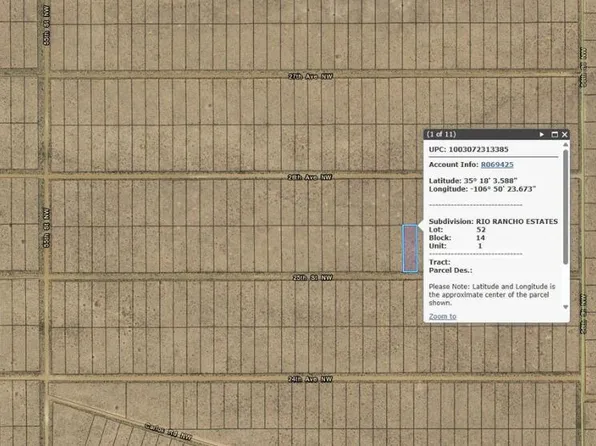Screen dimensions: 596x446
Task: Go to next feature in popup
Action: coord(542,135)
